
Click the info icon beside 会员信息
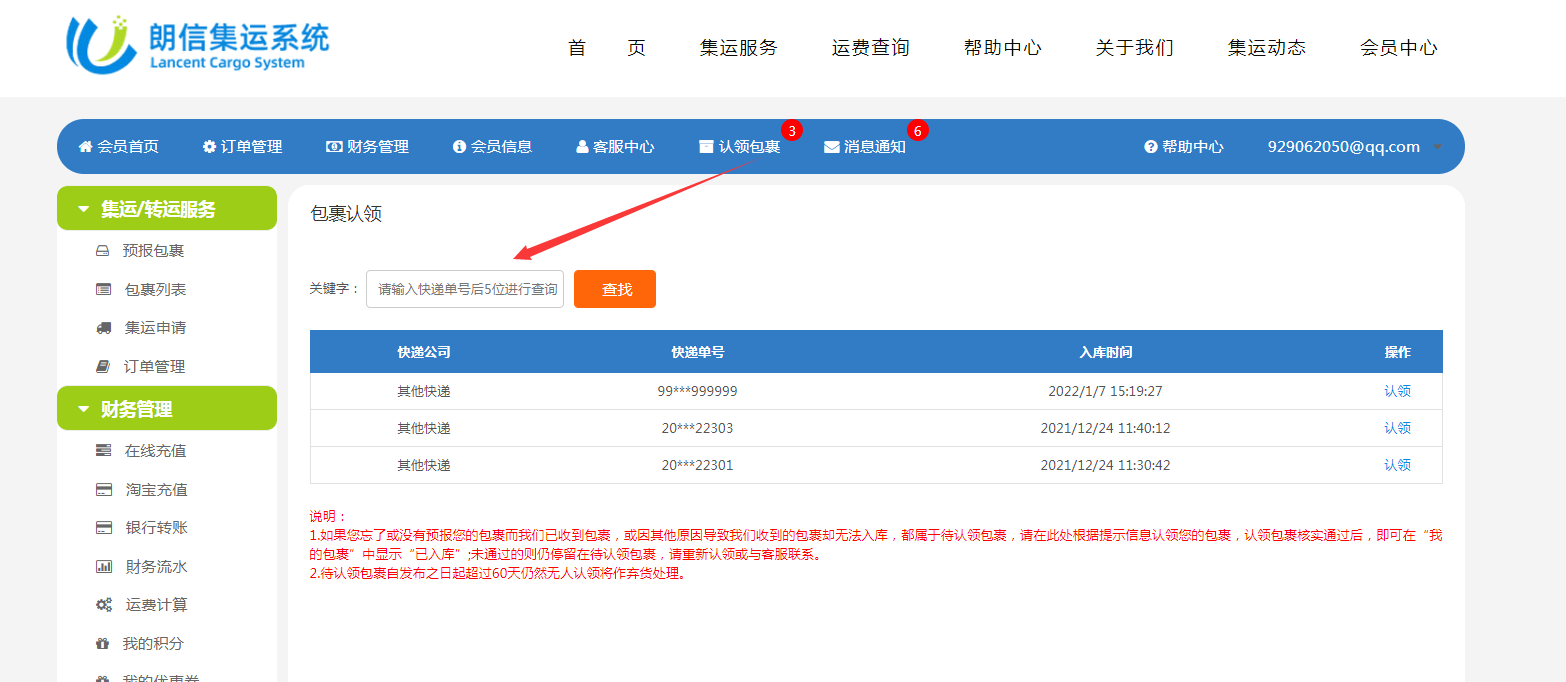pyautogui.click(x=460, y=147)
